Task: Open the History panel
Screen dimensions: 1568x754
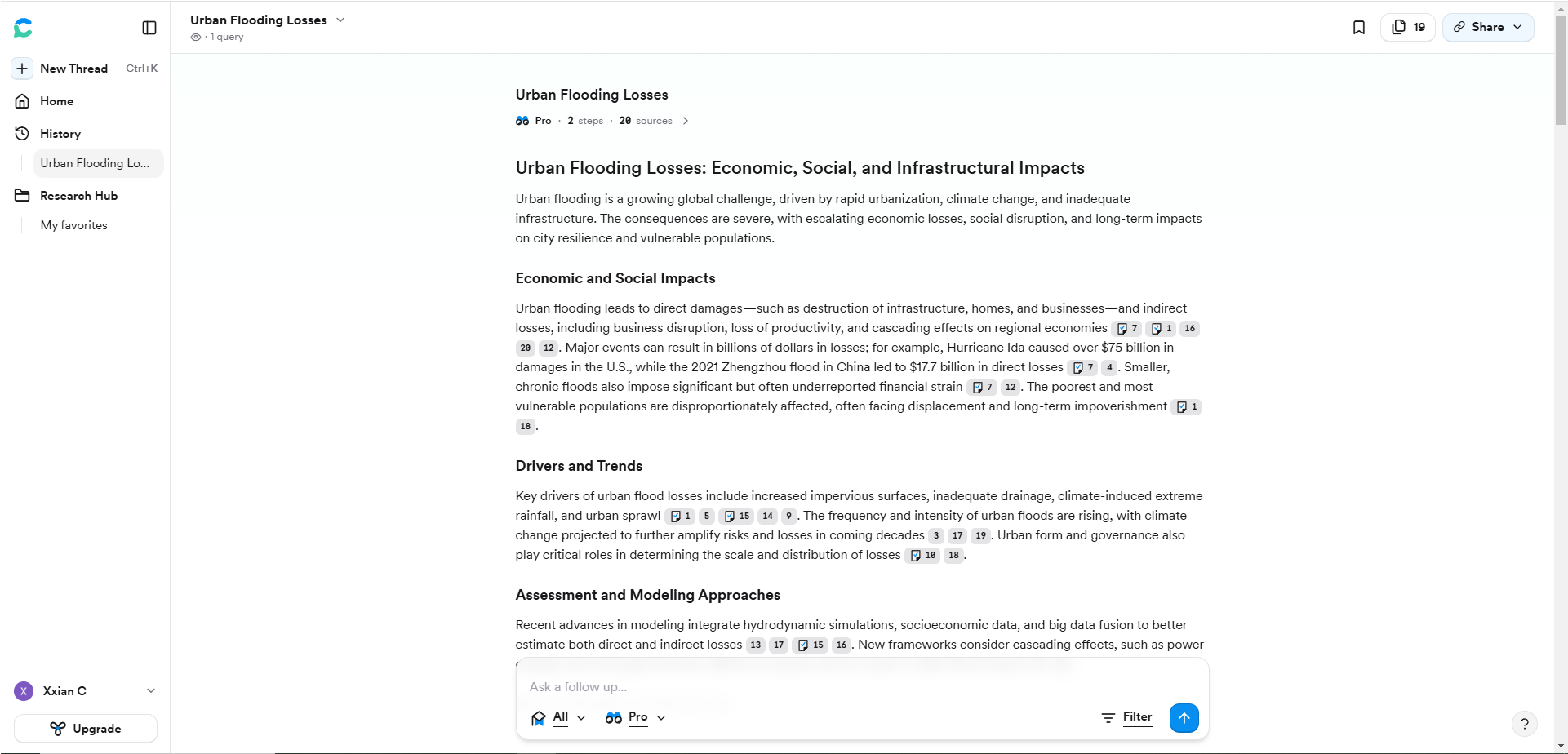Action: point(60,133)
